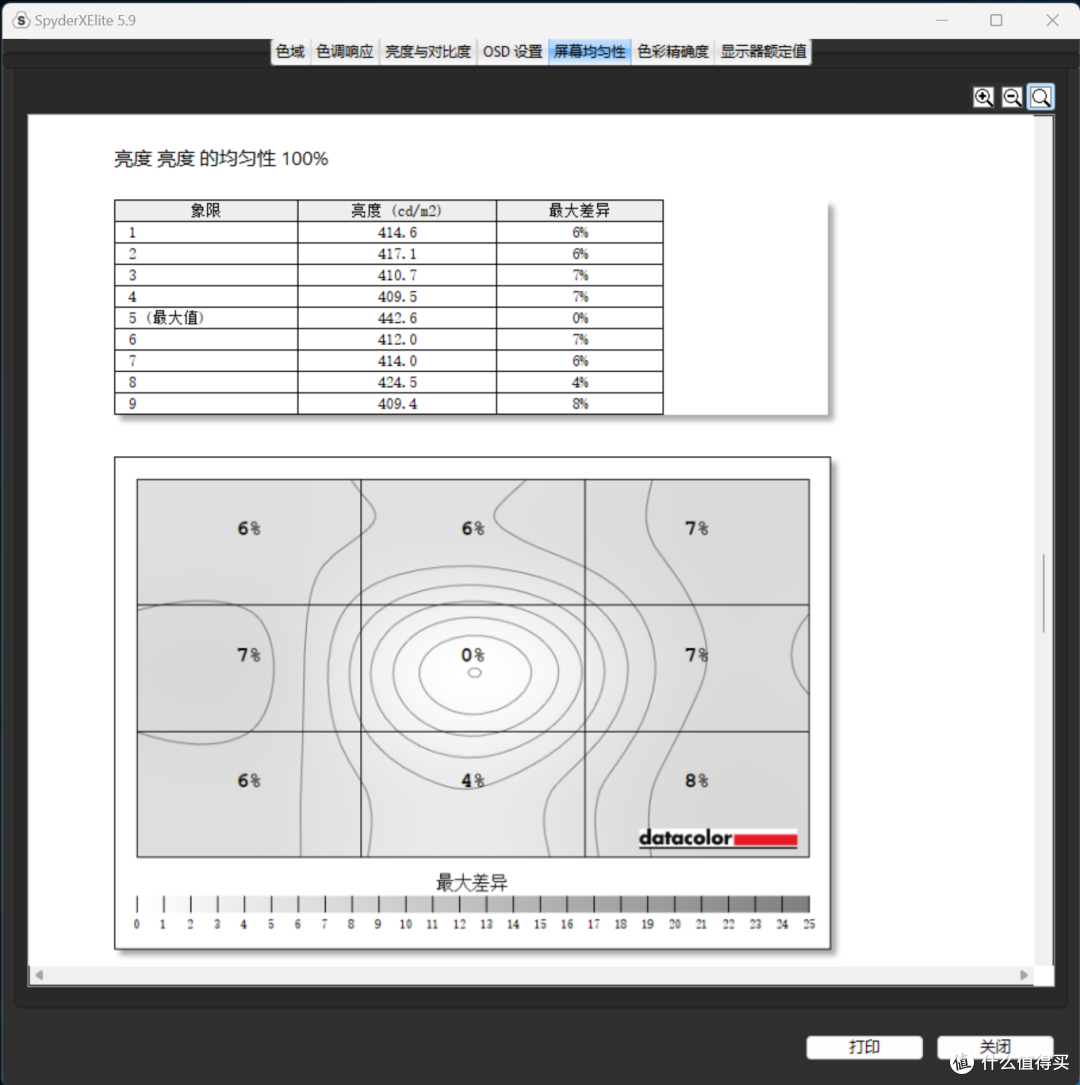Click the 409.5 brightness value
The height and width of the screenshot is (1085, 1080).
tap(397, 297)
